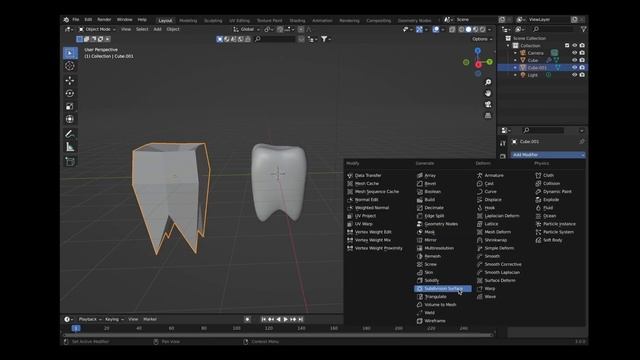Viewport: 640px width, 360px height.
Task: Toggle viewport overlays button
Action: tap(436, 29)
